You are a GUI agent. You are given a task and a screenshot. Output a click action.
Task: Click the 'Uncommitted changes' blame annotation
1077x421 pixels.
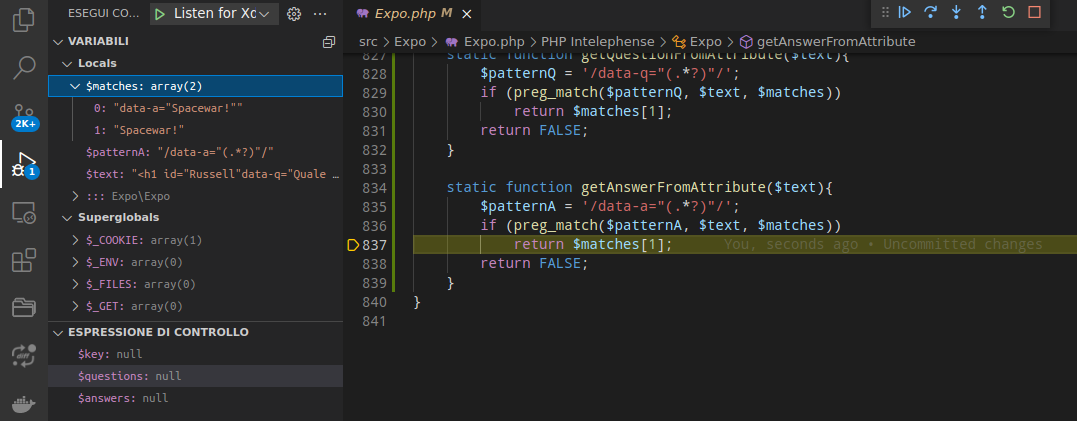click(963, 244)
